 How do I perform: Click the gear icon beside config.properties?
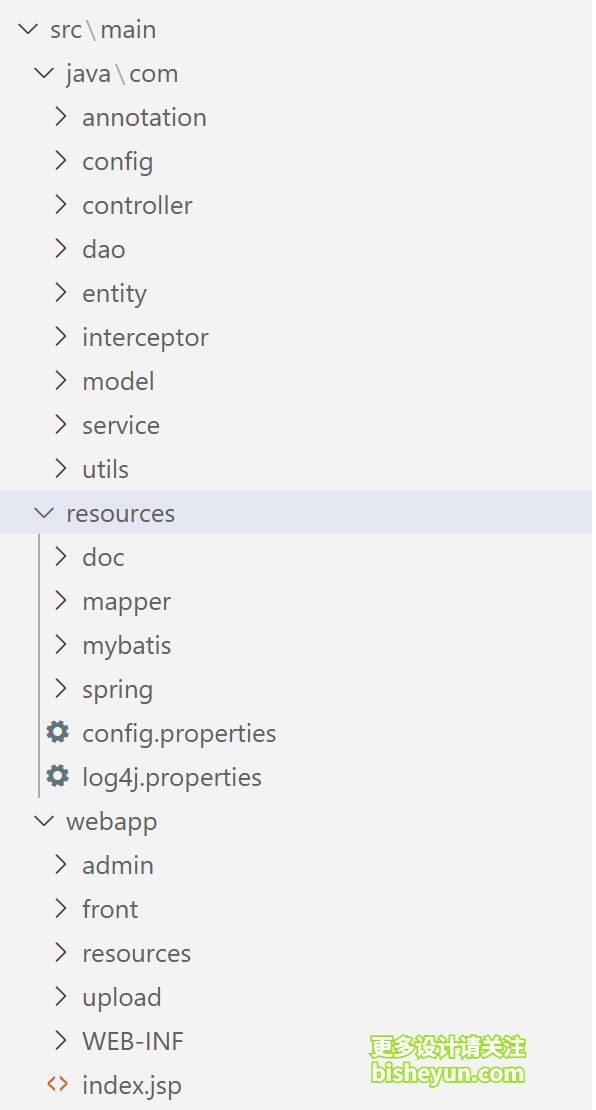[57, 732]
